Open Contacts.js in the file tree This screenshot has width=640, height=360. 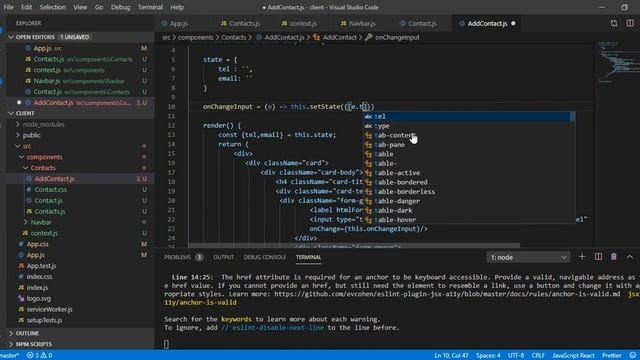pos(50,211)
